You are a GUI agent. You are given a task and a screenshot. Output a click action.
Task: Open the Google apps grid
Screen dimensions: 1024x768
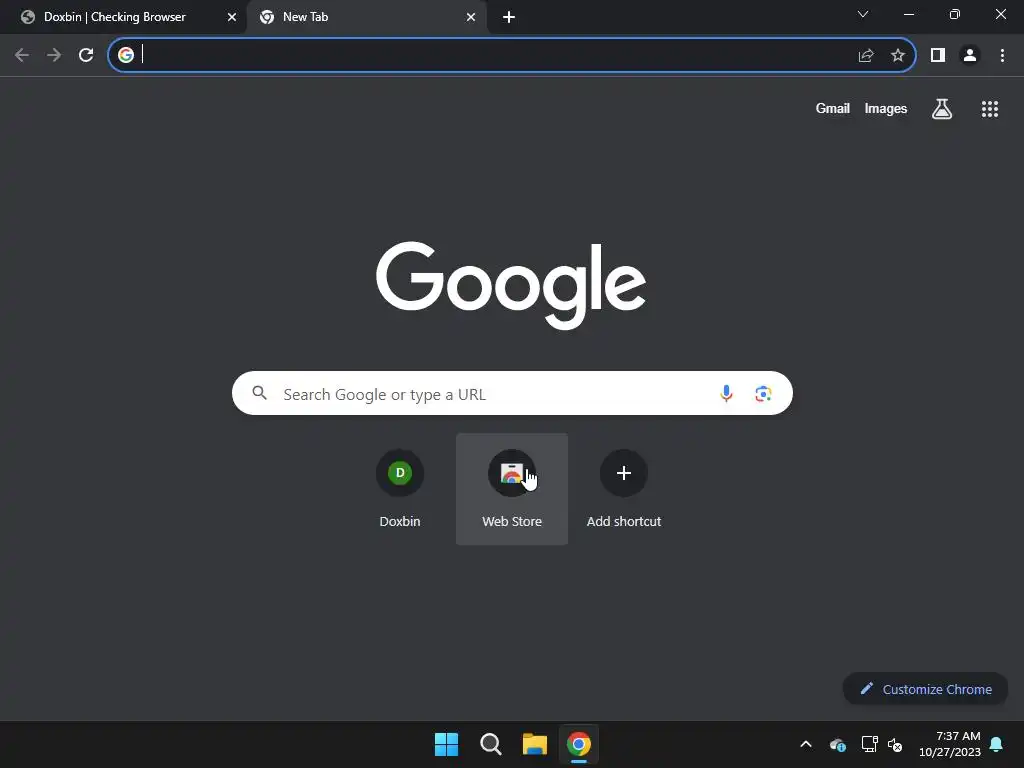pos(990,108)
